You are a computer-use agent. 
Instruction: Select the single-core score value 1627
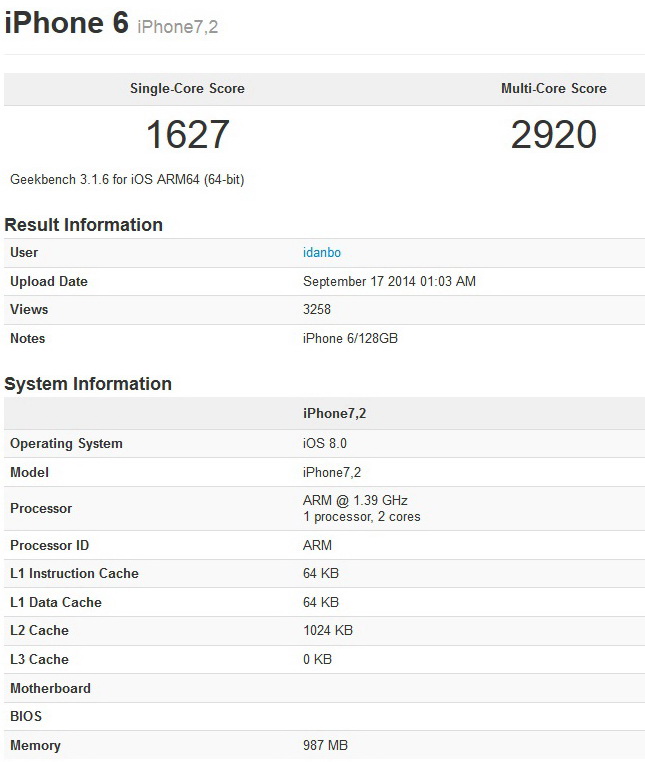point(188,135)
